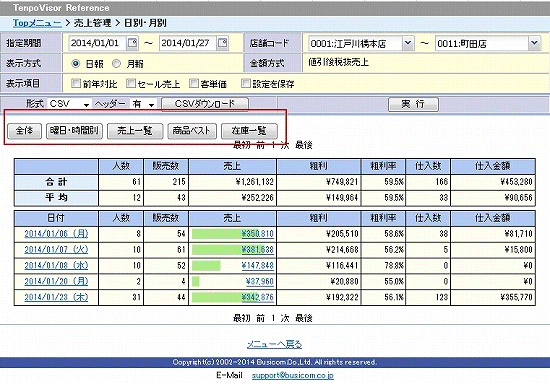The height and width of the screenshot is (384, 550).
Task: Click the 合計 row label
Action: pos(56,182)
